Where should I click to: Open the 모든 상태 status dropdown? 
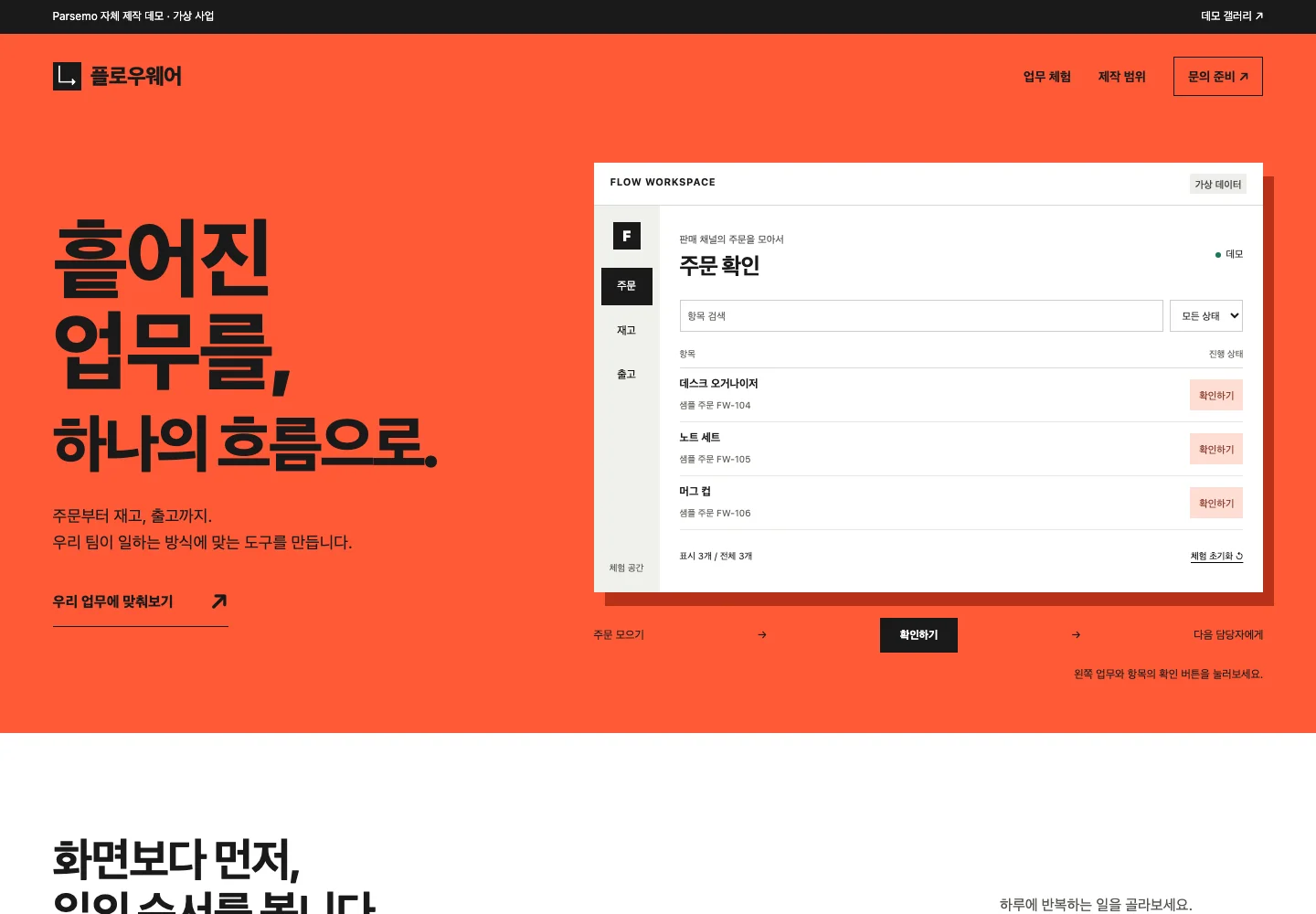pos(1206,315)
